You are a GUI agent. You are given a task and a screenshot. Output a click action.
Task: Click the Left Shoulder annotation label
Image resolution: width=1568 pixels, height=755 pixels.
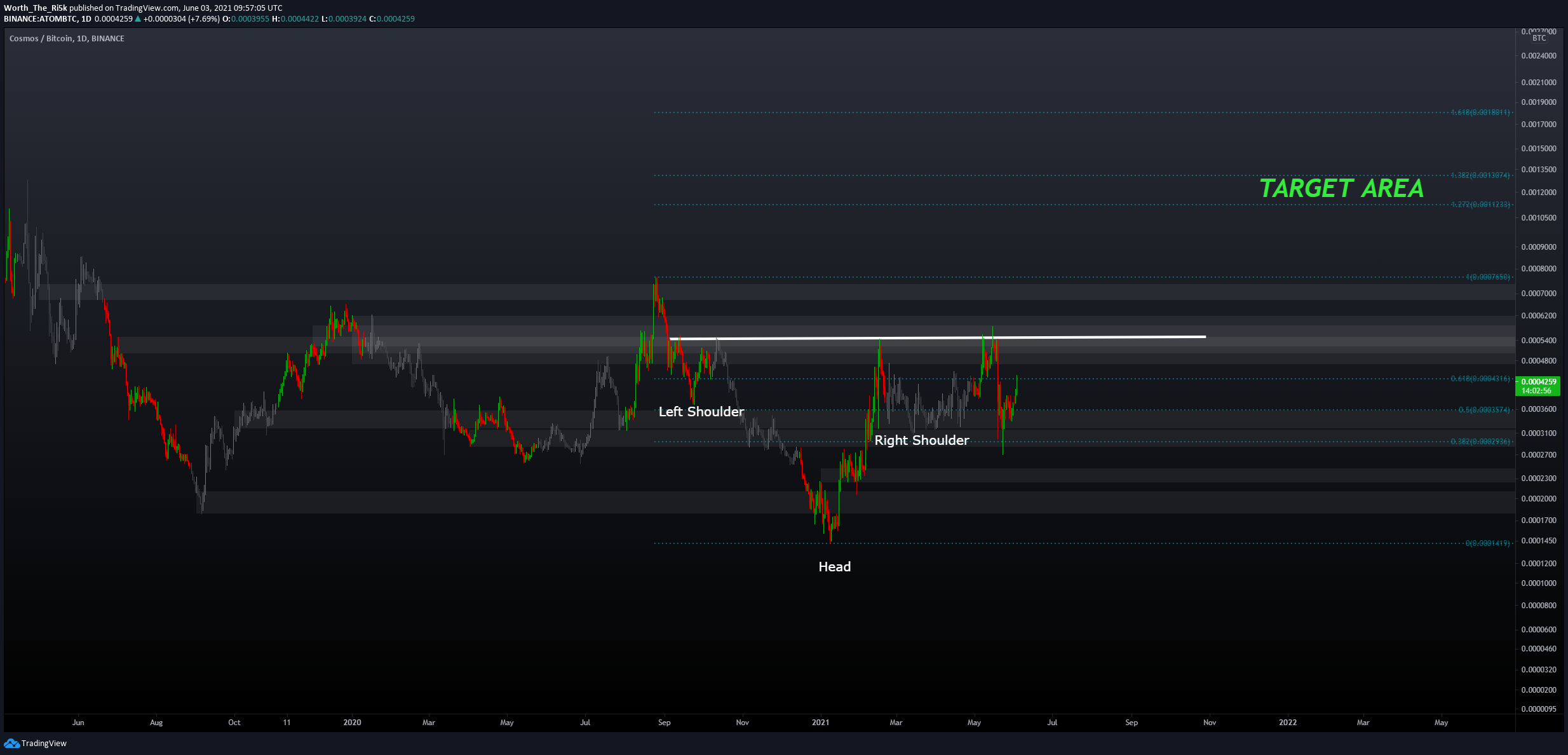pos(701,412)
